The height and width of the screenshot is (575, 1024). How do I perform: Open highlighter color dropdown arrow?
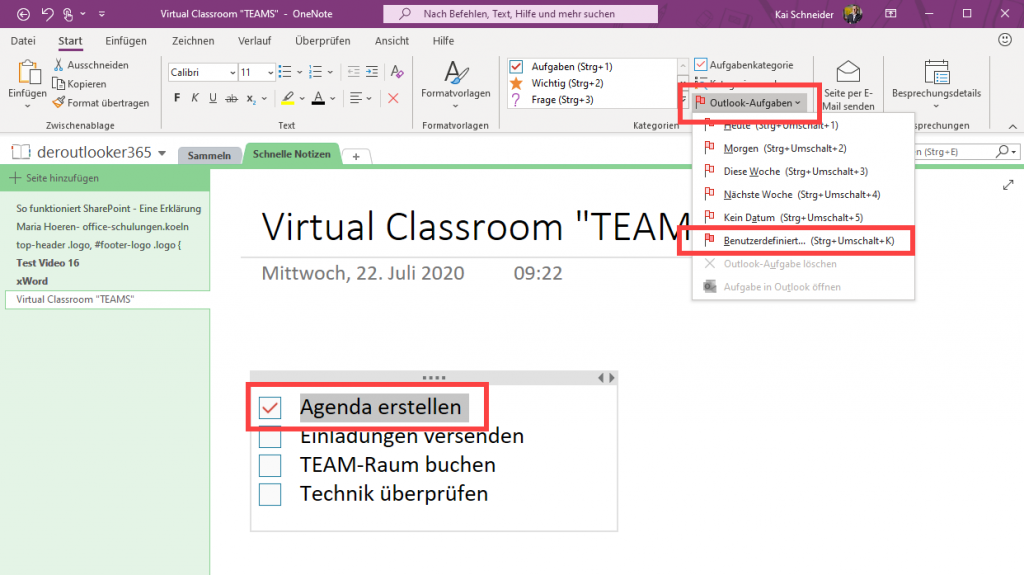coord(302,99)
